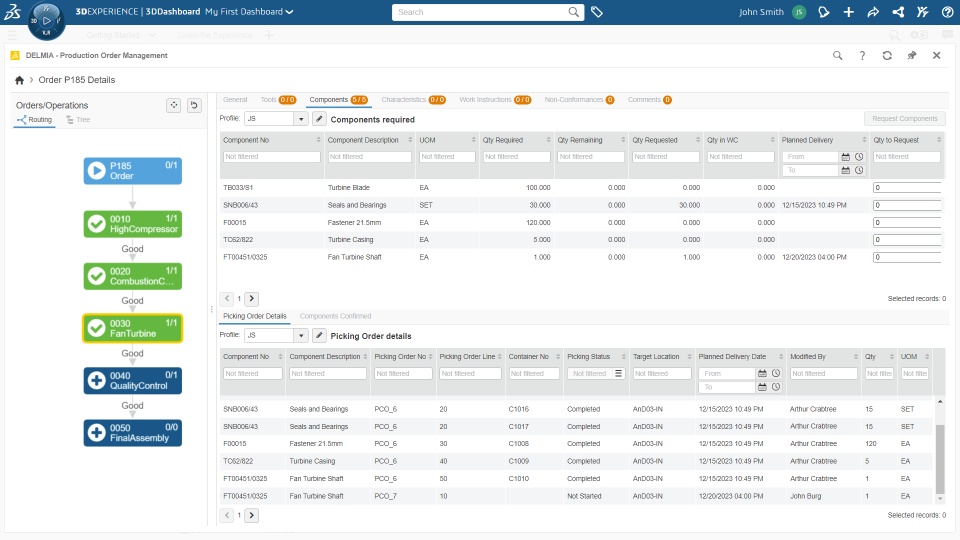Select operation 0050 FinalAssembly
The height and width of the screenshot is (540, 960).
[x=133, y=433]
